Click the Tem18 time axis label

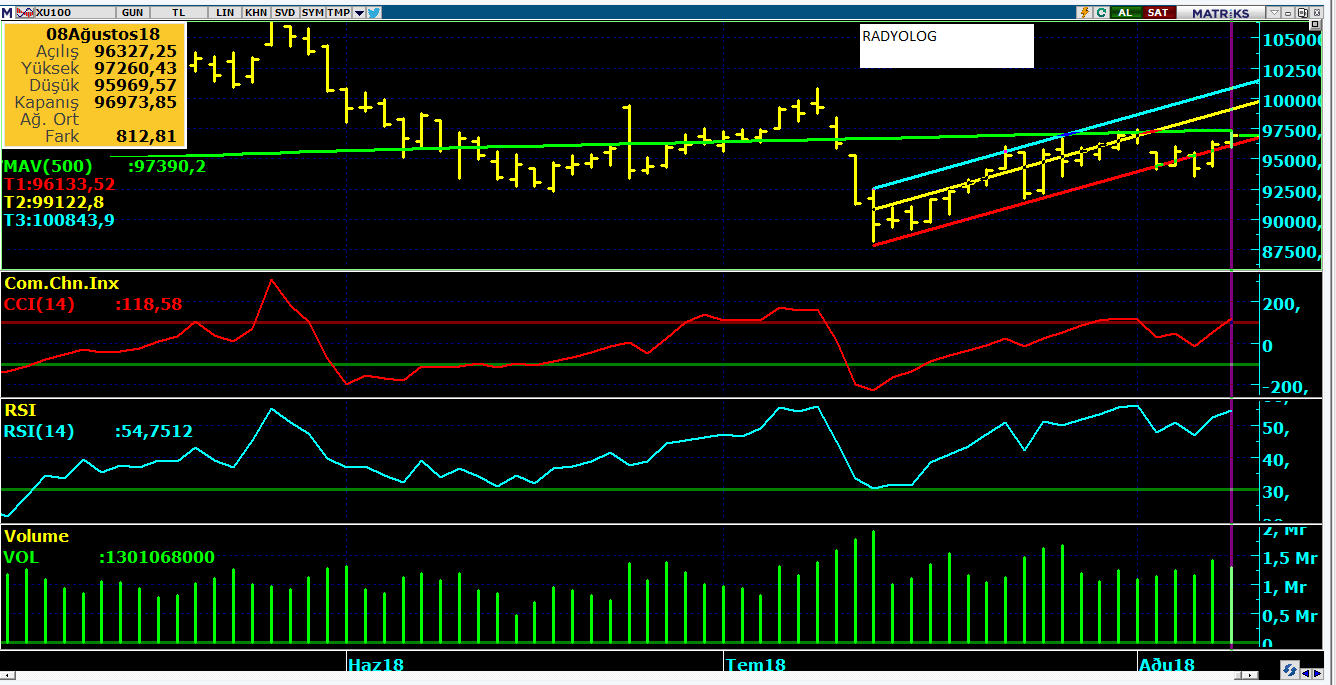coord(756,665)
